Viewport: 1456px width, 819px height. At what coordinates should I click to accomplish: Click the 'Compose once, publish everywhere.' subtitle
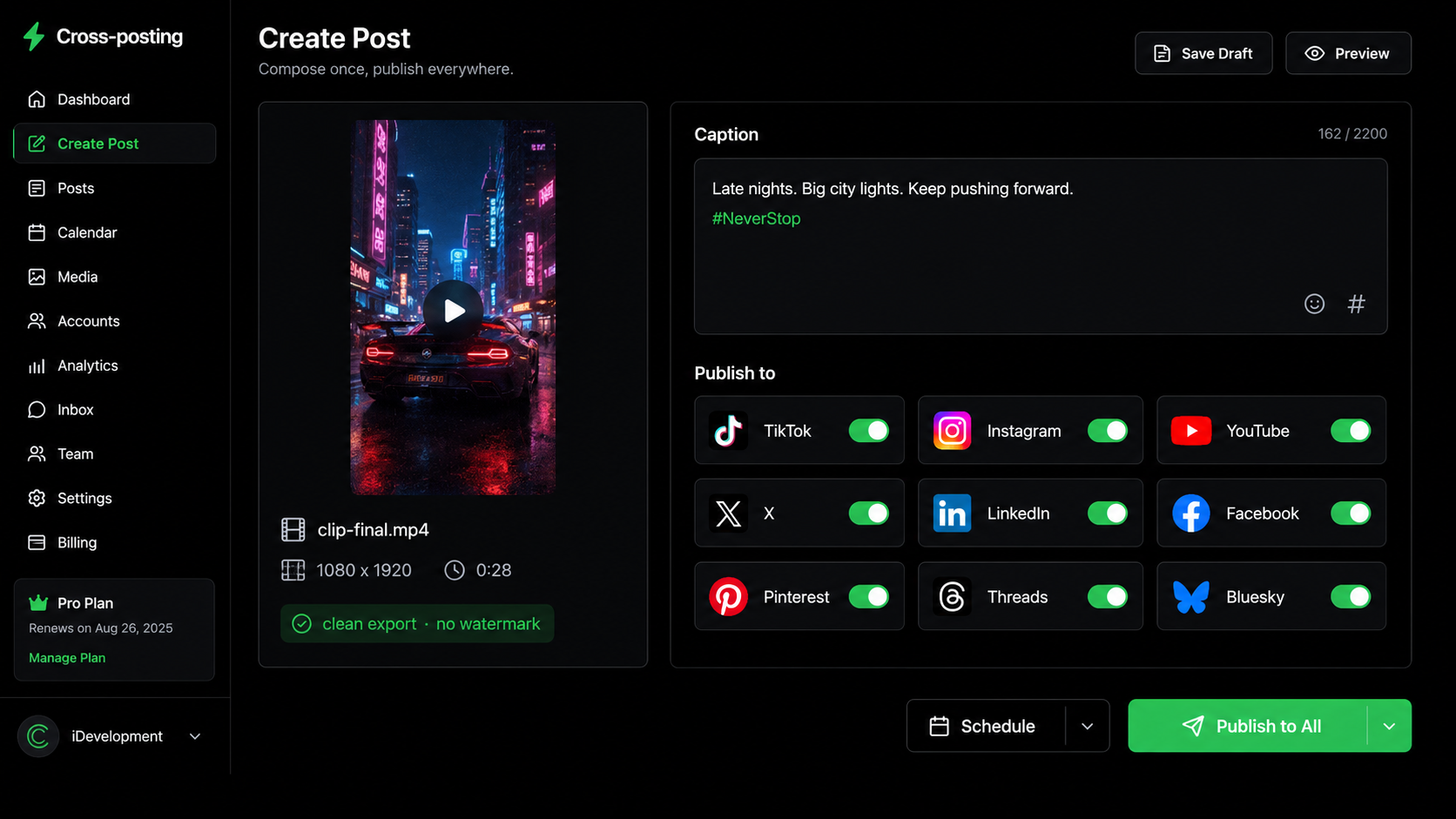(386, 69)
